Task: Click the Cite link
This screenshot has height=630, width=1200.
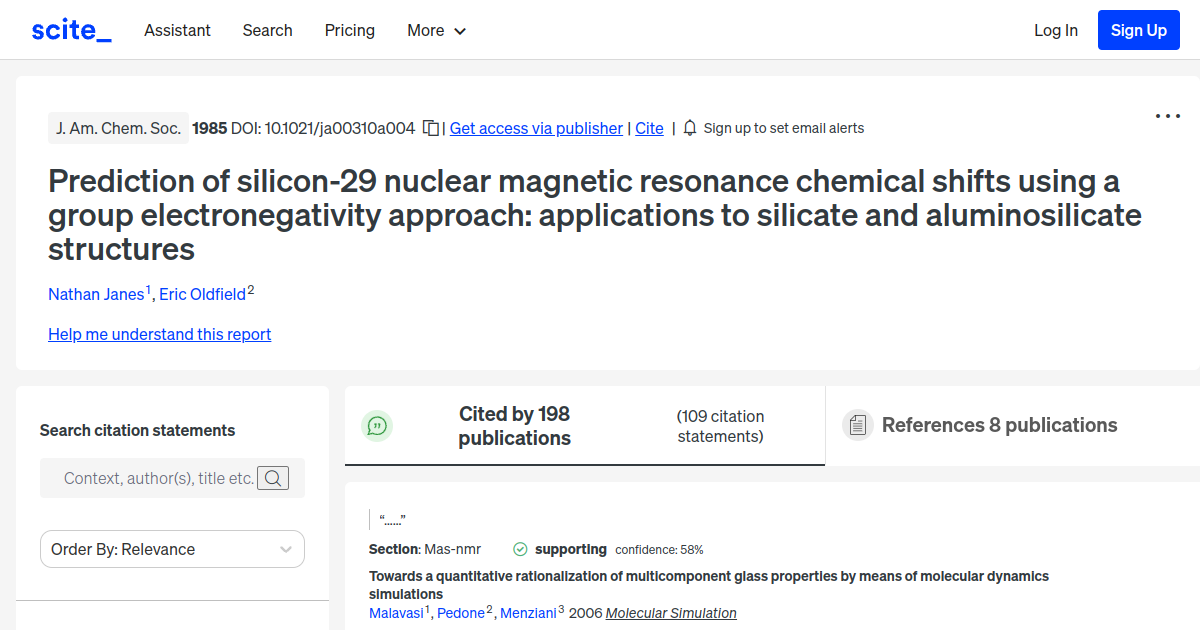Action: pos(649,128)
